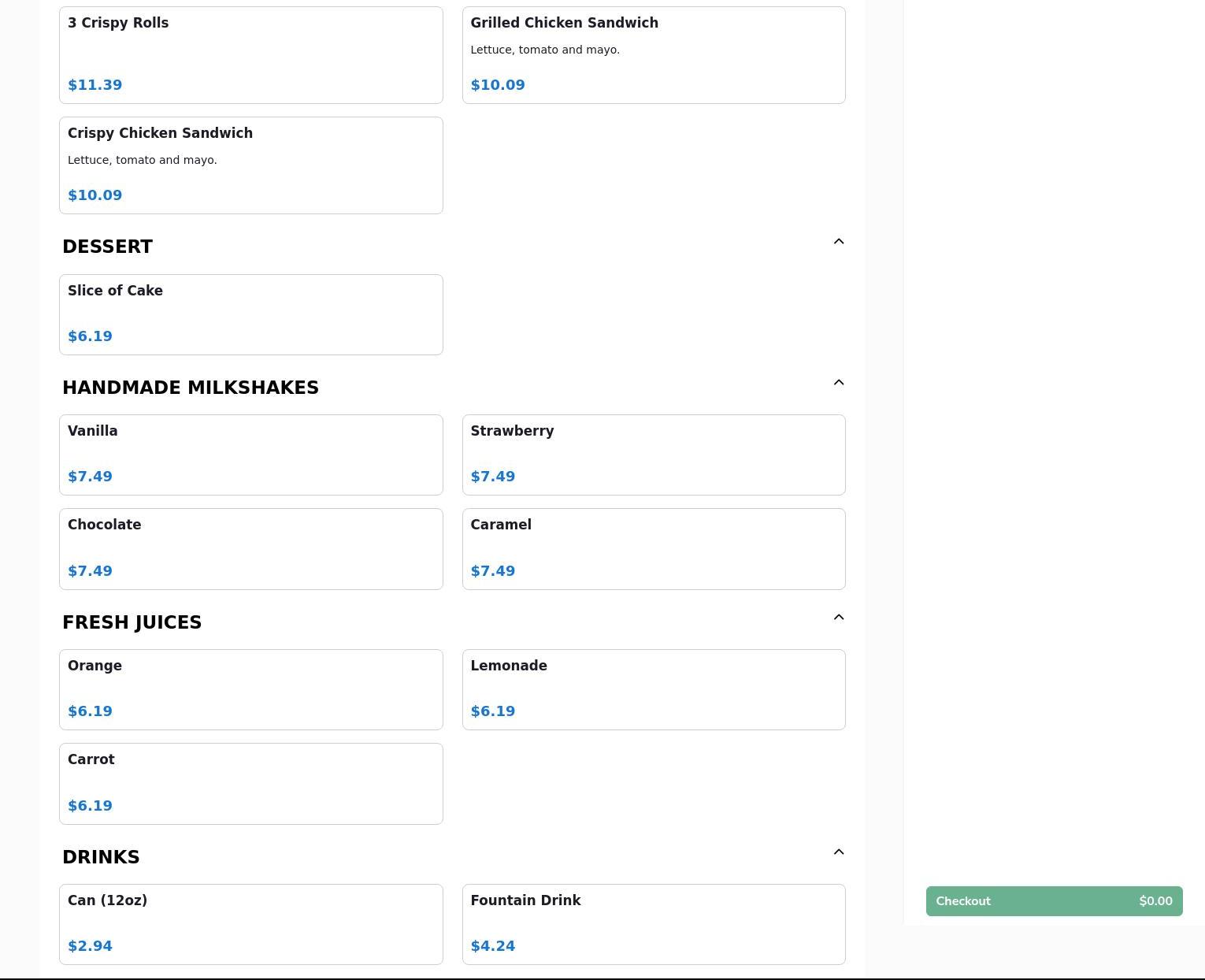The height and width of the screenshot is (980, 1205).
Task: Select the 3 Crispy Rolls menu card
Action: [x=251, y=55]
